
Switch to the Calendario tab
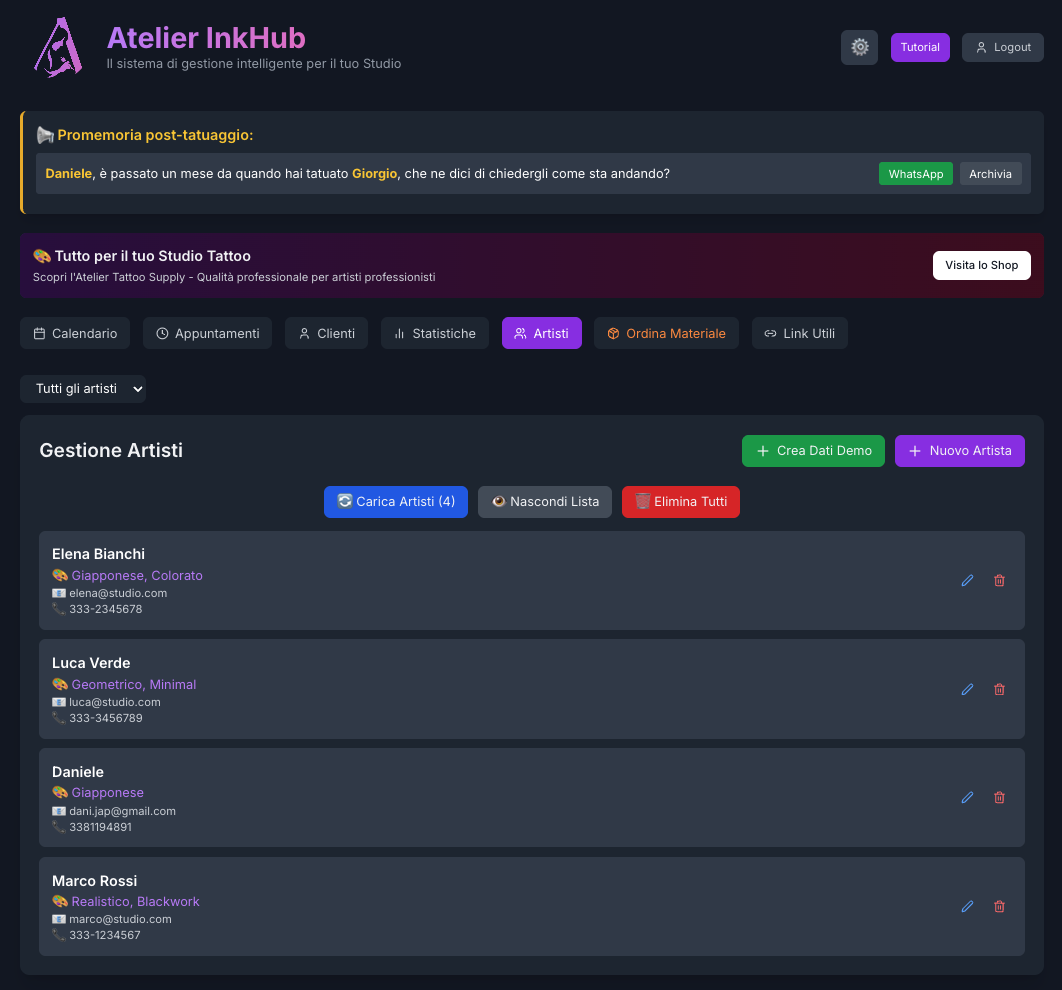pos(75,333)
